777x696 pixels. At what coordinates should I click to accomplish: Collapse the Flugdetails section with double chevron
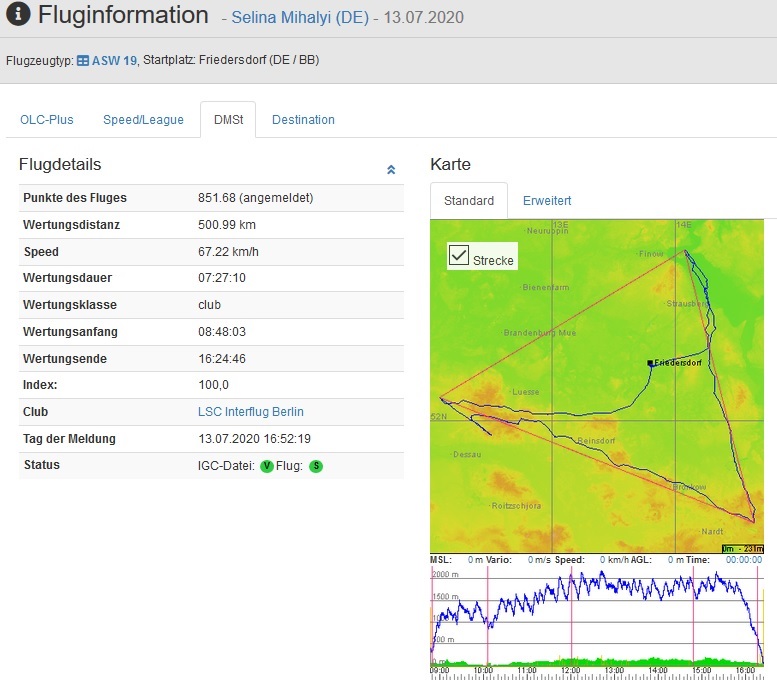[391, 170]
